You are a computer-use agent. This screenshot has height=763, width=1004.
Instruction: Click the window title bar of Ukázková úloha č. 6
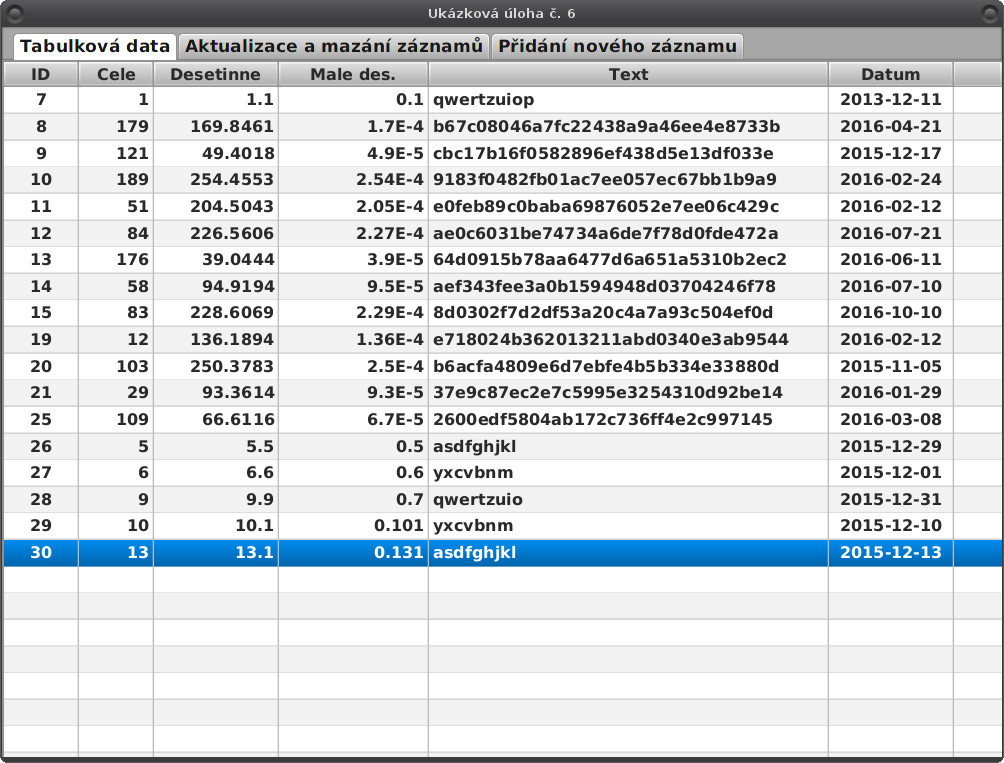[x=502, y=12]
